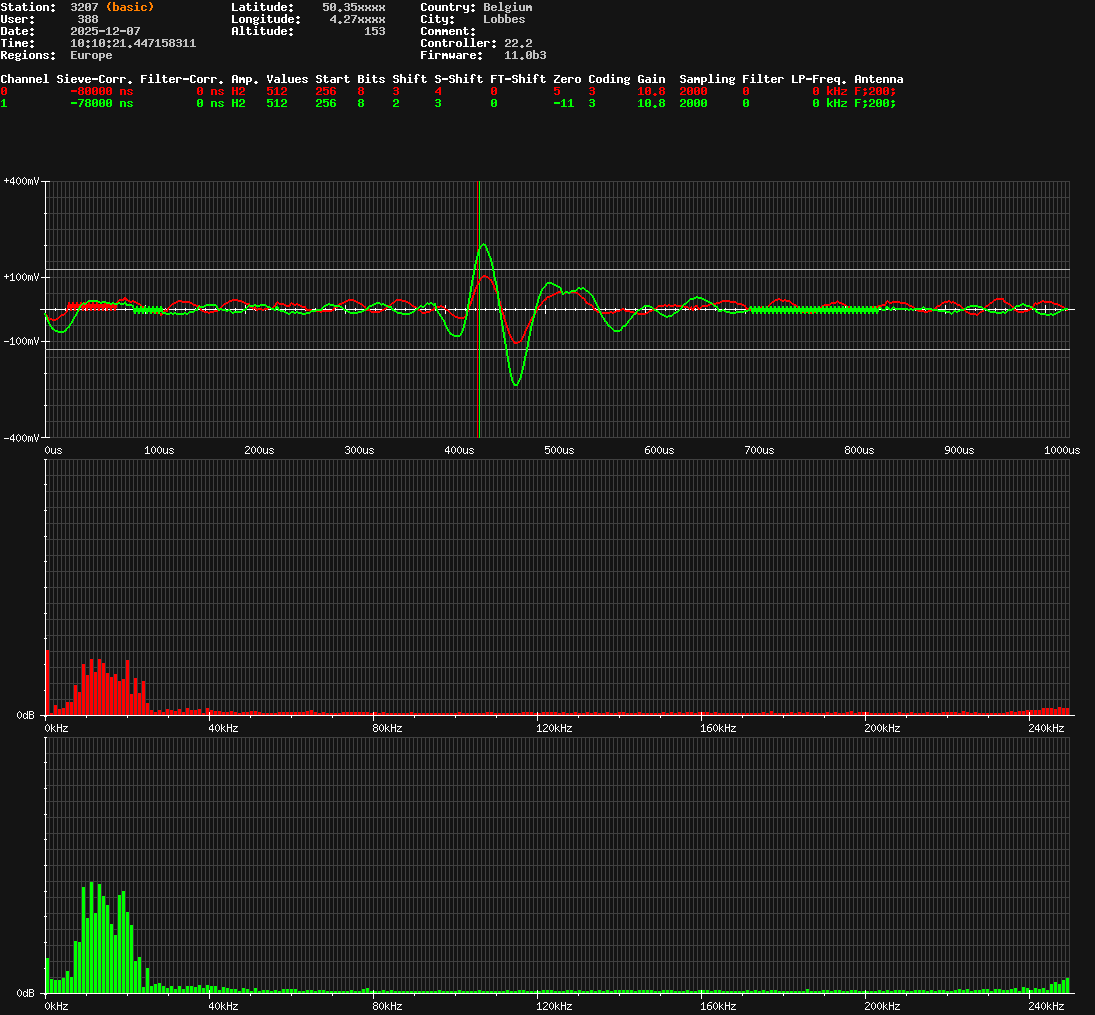Click the +400mV label on the voltage axis
This screenshot has height=1015, width=1095.
[x=21, y=181]
